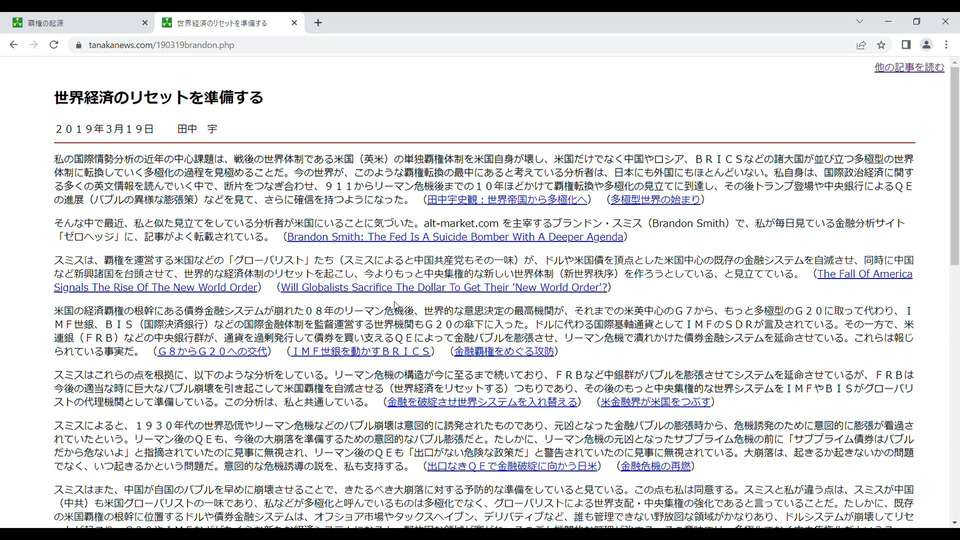Open Brandon Smith: The Fed Is A Suicide Bomber link
Image resolution: width=960 pixels, height=540 pixels.
[x=455, y=237]
